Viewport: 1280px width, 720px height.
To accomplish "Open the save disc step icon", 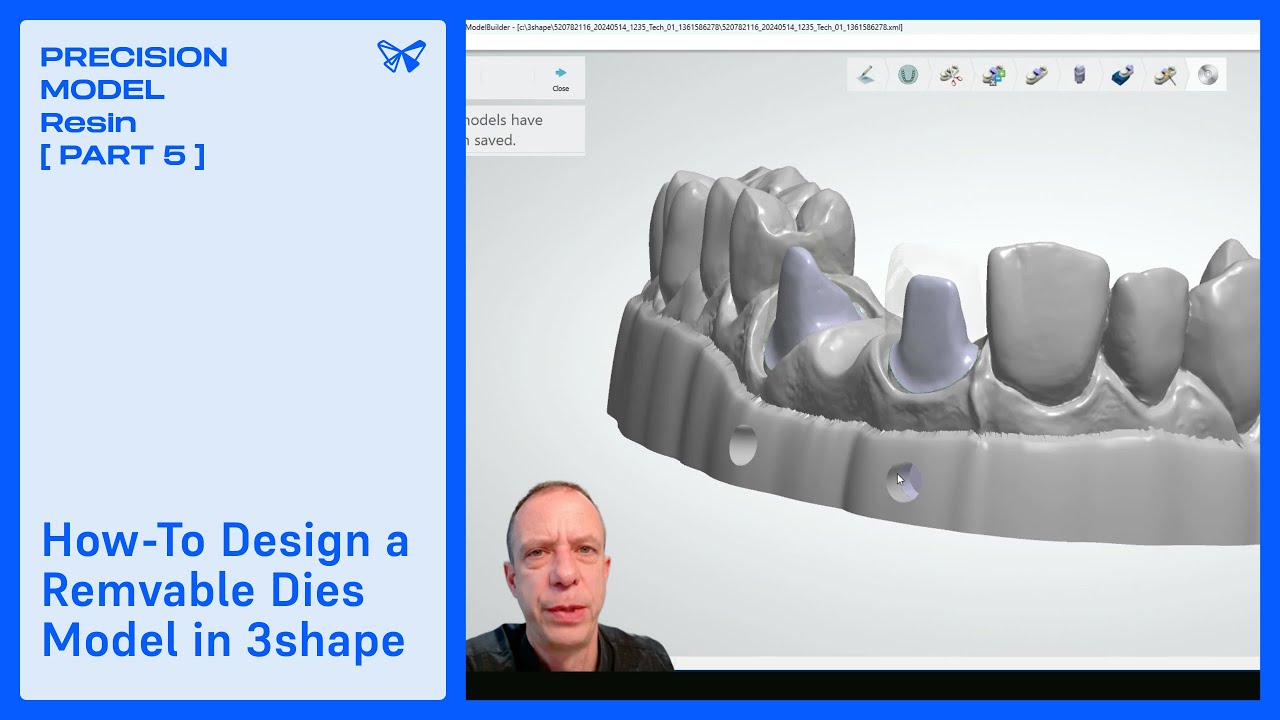I will [1208, 75].
